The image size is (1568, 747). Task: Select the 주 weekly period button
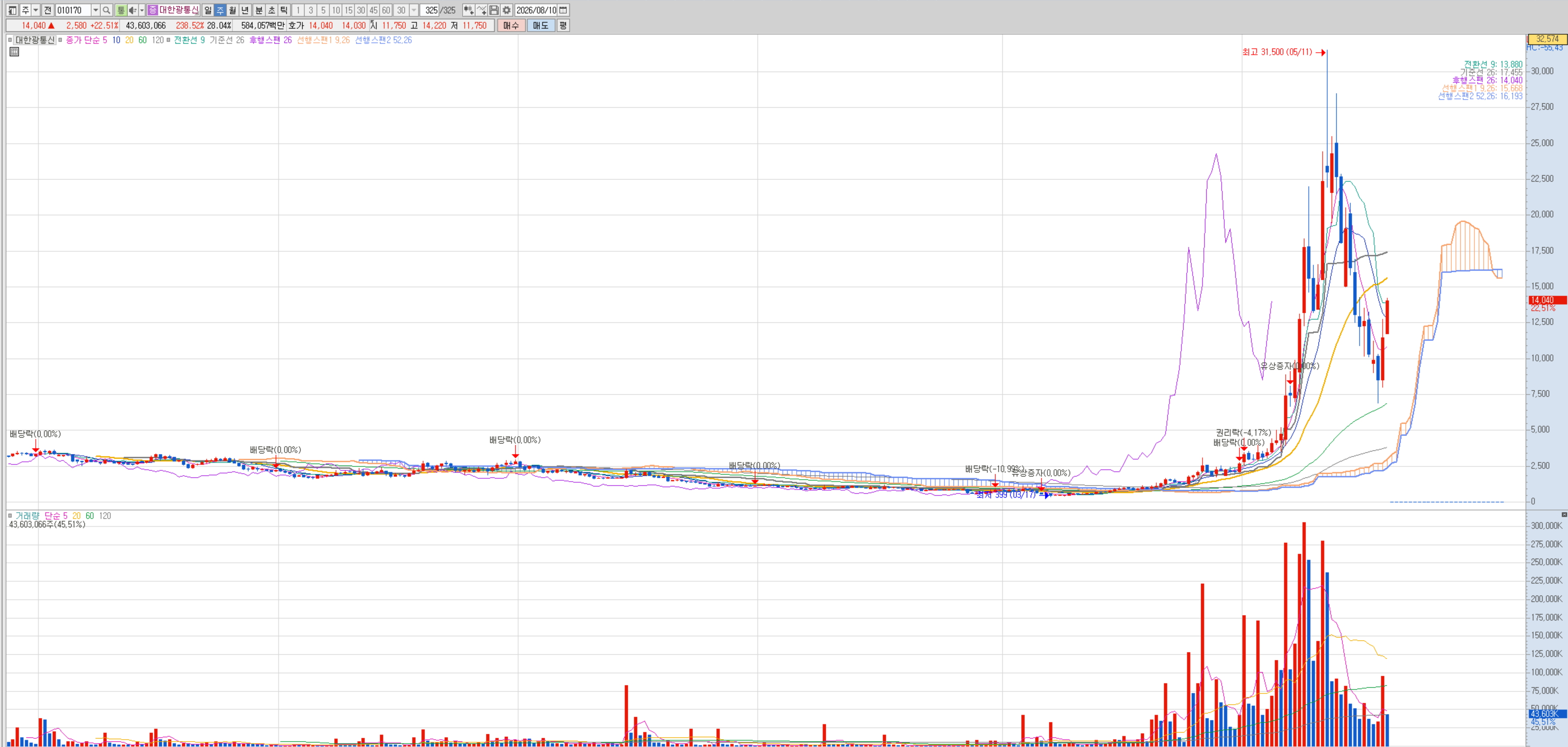click(220, 11)
